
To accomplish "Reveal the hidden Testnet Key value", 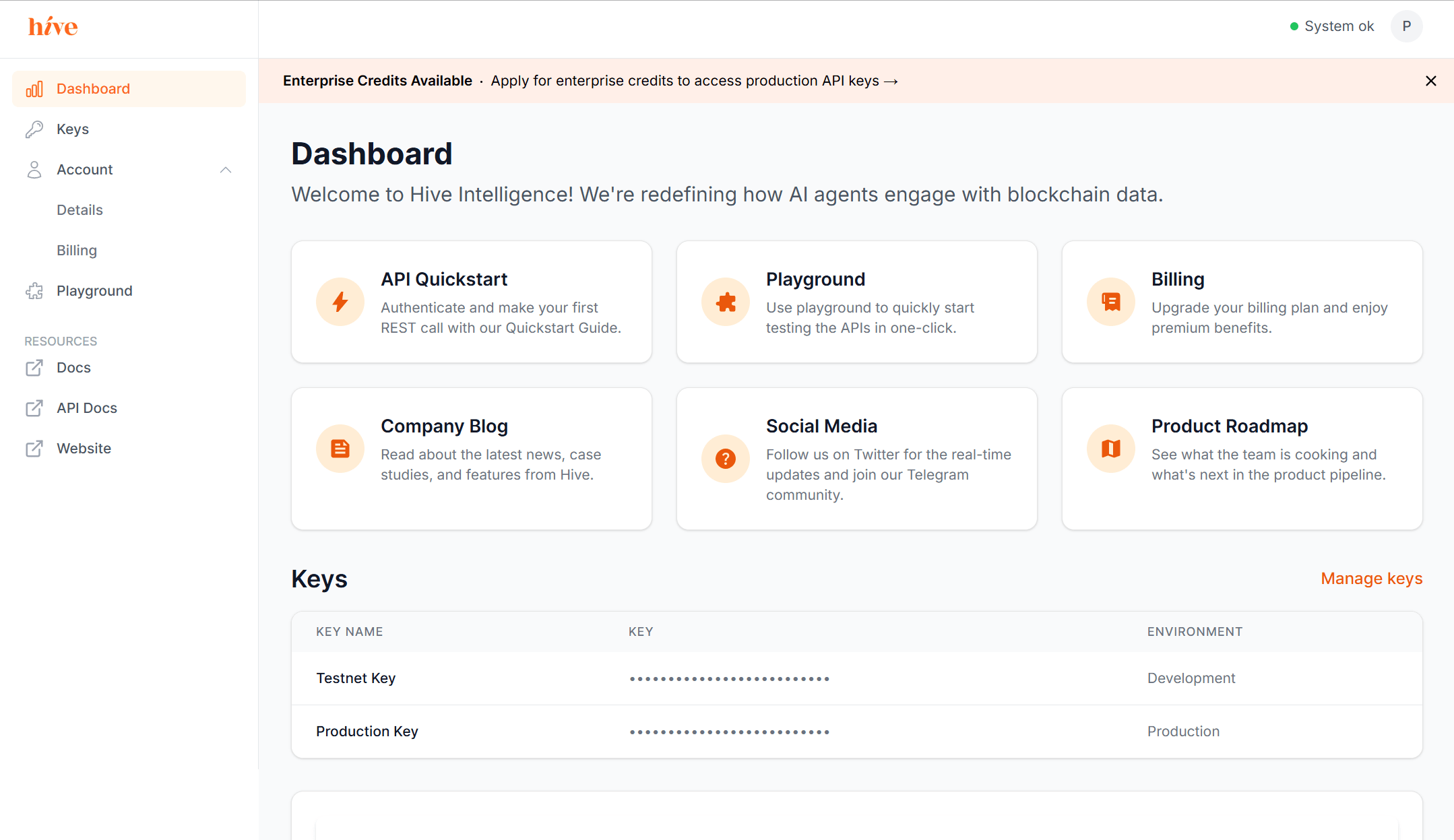I will [x=729, y=678].
